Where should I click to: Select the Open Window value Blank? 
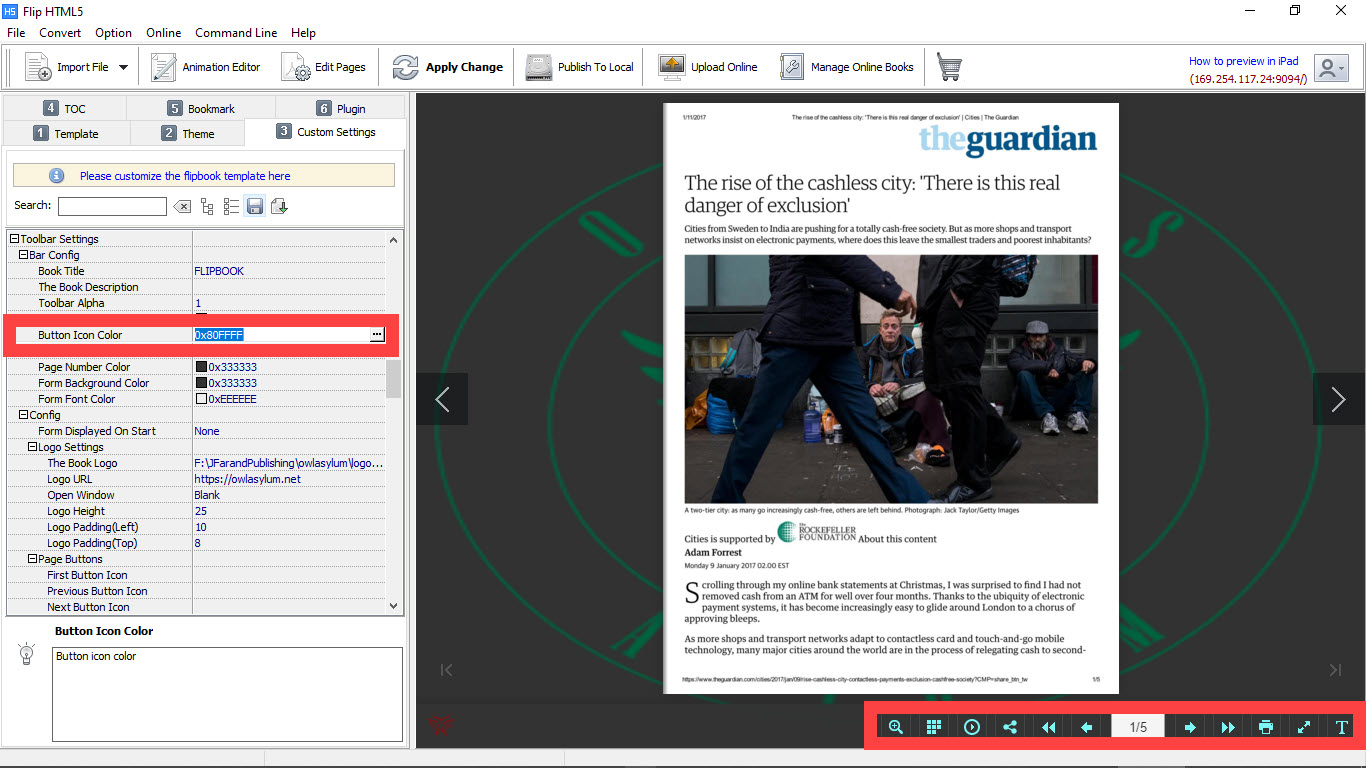tap(207, 495)
